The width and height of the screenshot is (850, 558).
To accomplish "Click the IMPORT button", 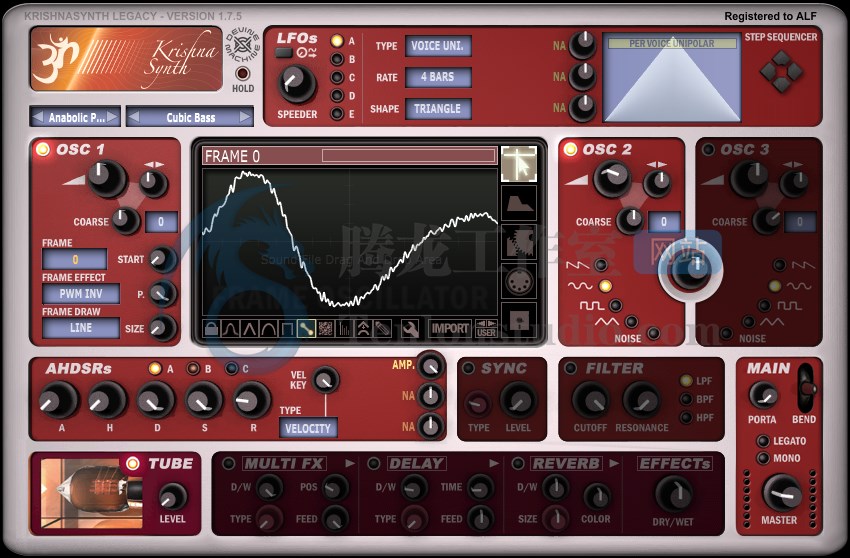I will [449, 329].
